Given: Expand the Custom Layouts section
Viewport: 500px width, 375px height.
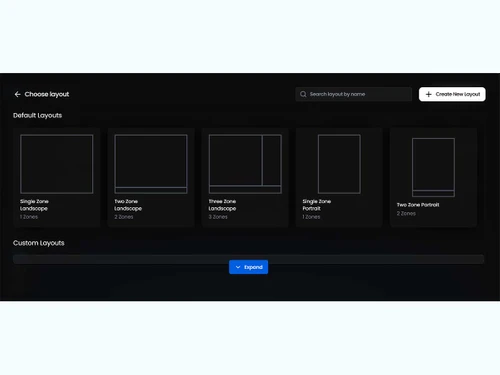Looking at the screenshot, I should pos(248,267).
